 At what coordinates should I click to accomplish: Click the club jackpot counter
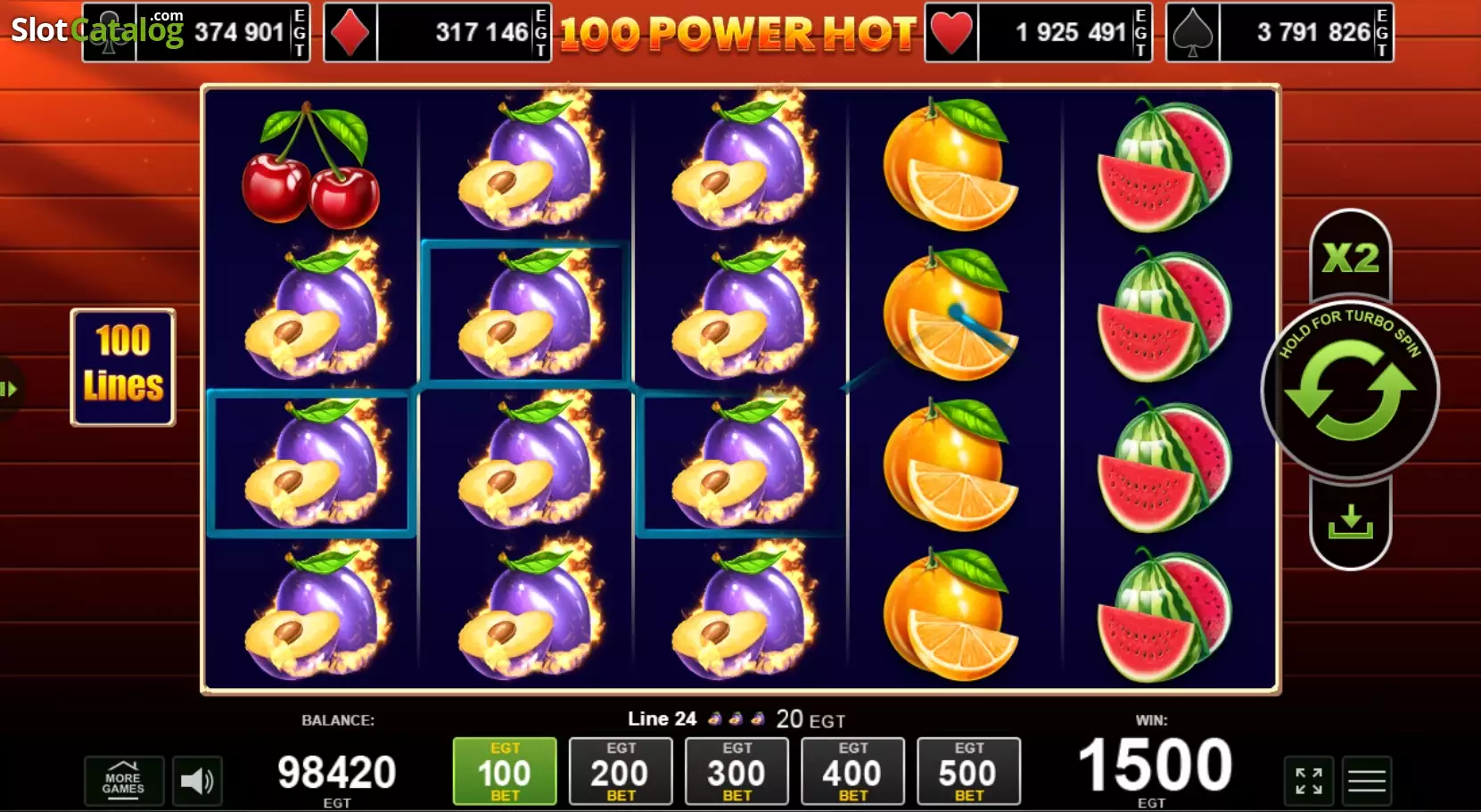tap(196, 32)
